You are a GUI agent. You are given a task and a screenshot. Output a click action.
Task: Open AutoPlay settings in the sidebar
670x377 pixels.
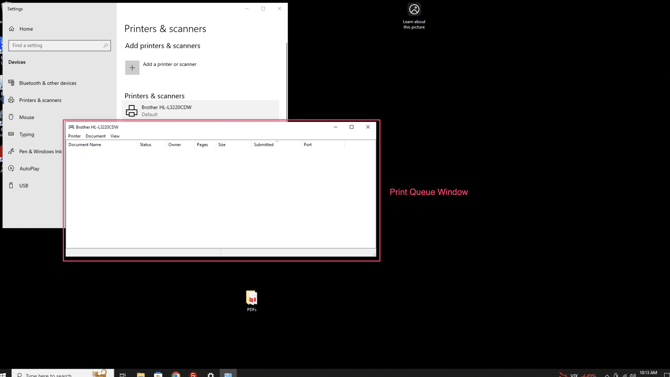pos(24,168)
